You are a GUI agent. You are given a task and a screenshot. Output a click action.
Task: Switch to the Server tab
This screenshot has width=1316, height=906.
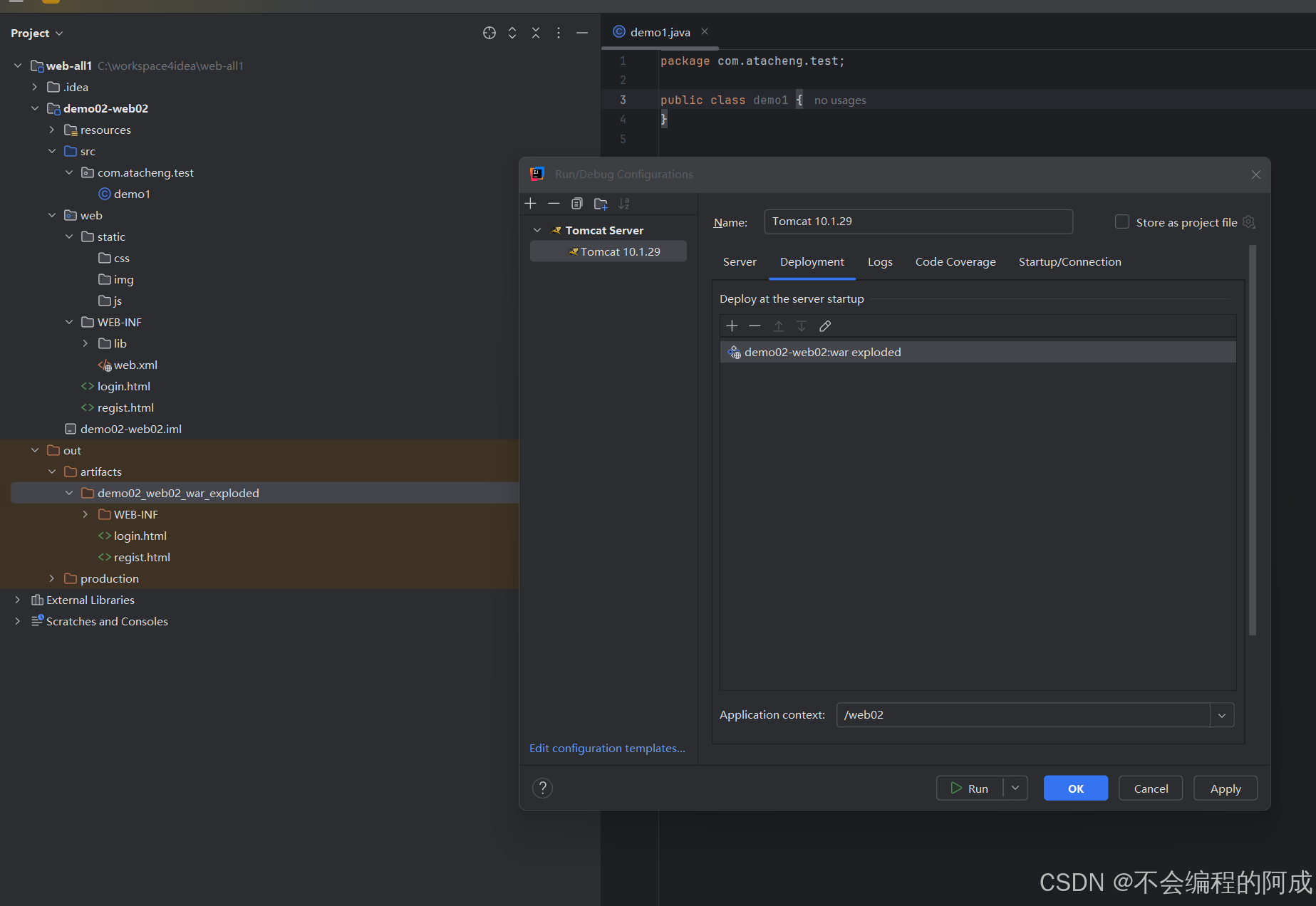(x=740, y=262)
